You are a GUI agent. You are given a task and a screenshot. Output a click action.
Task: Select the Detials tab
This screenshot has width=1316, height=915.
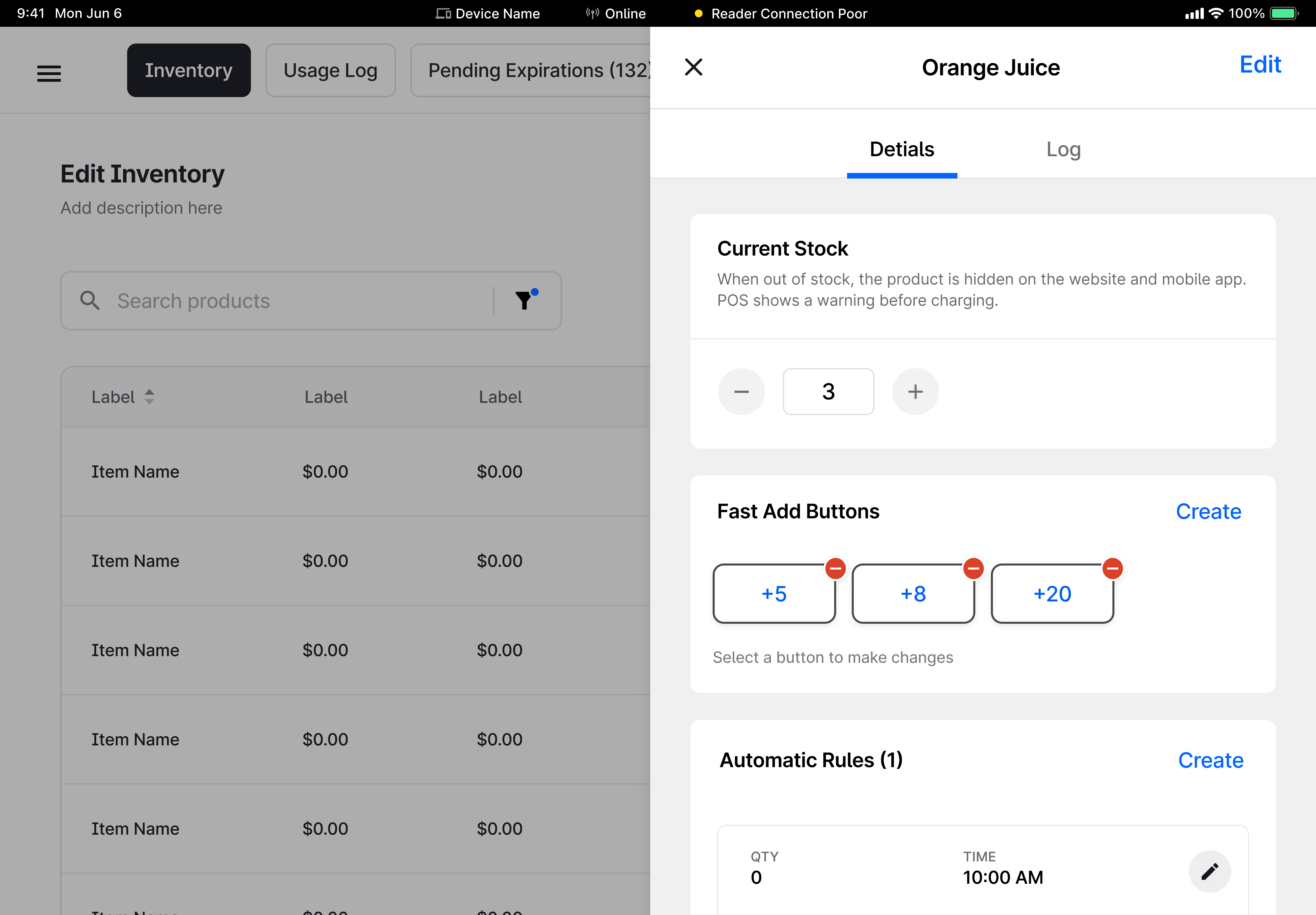coord(902,149)
